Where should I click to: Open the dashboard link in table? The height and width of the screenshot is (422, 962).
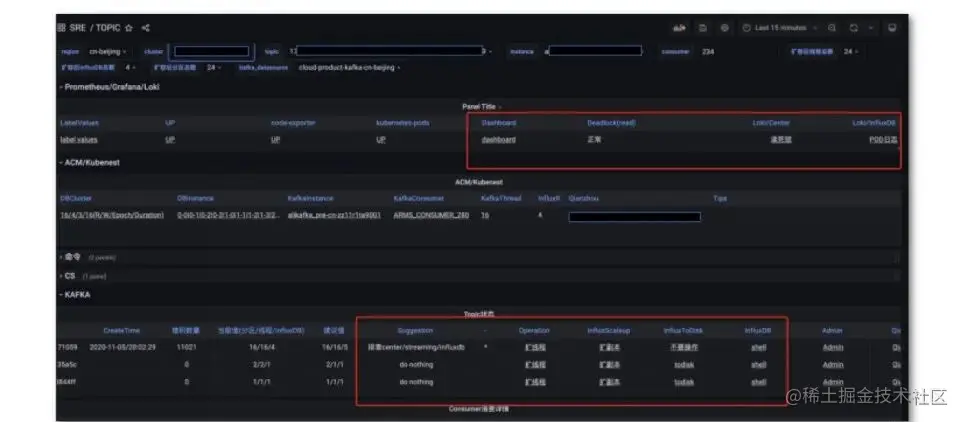(x=498, y=140)
